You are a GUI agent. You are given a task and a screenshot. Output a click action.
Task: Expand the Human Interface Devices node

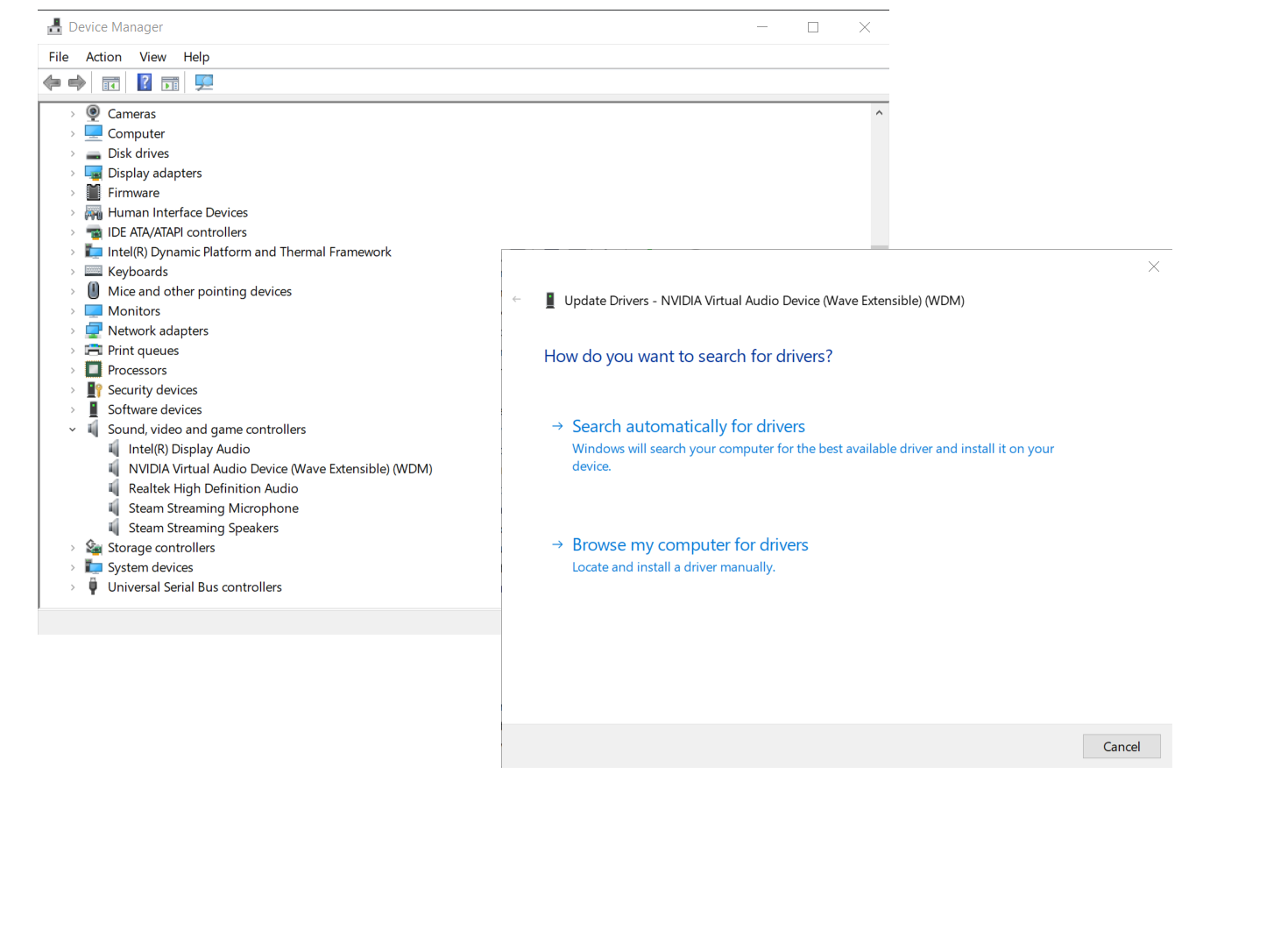pyautogui.click(x=73, y=213)
